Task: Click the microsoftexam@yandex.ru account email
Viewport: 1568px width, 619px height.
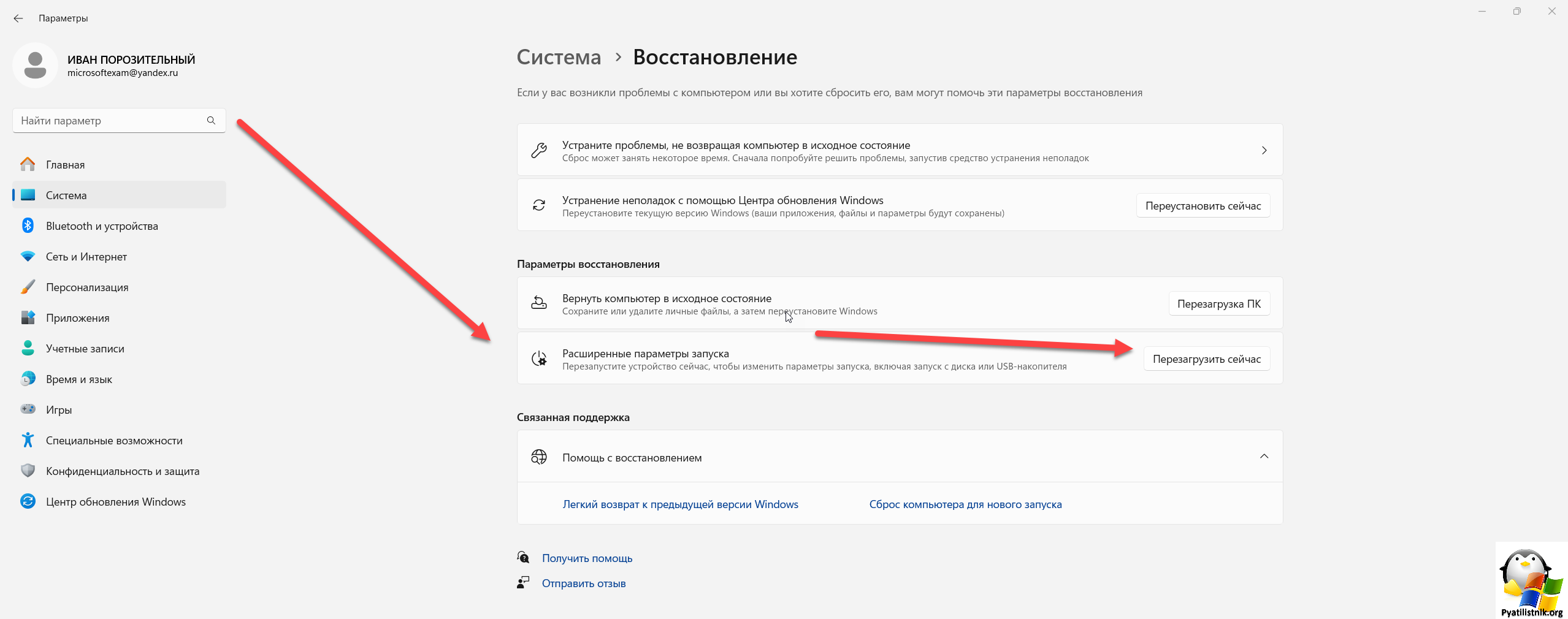Action: [x=123, y=72]
